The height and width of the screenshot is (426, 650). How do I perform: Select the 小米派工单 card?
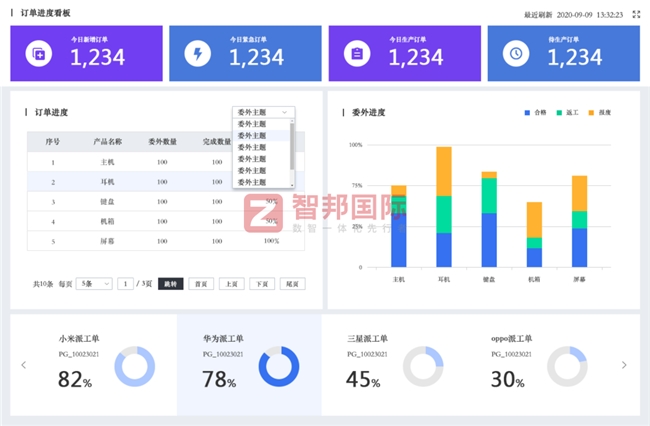[93, 365]
